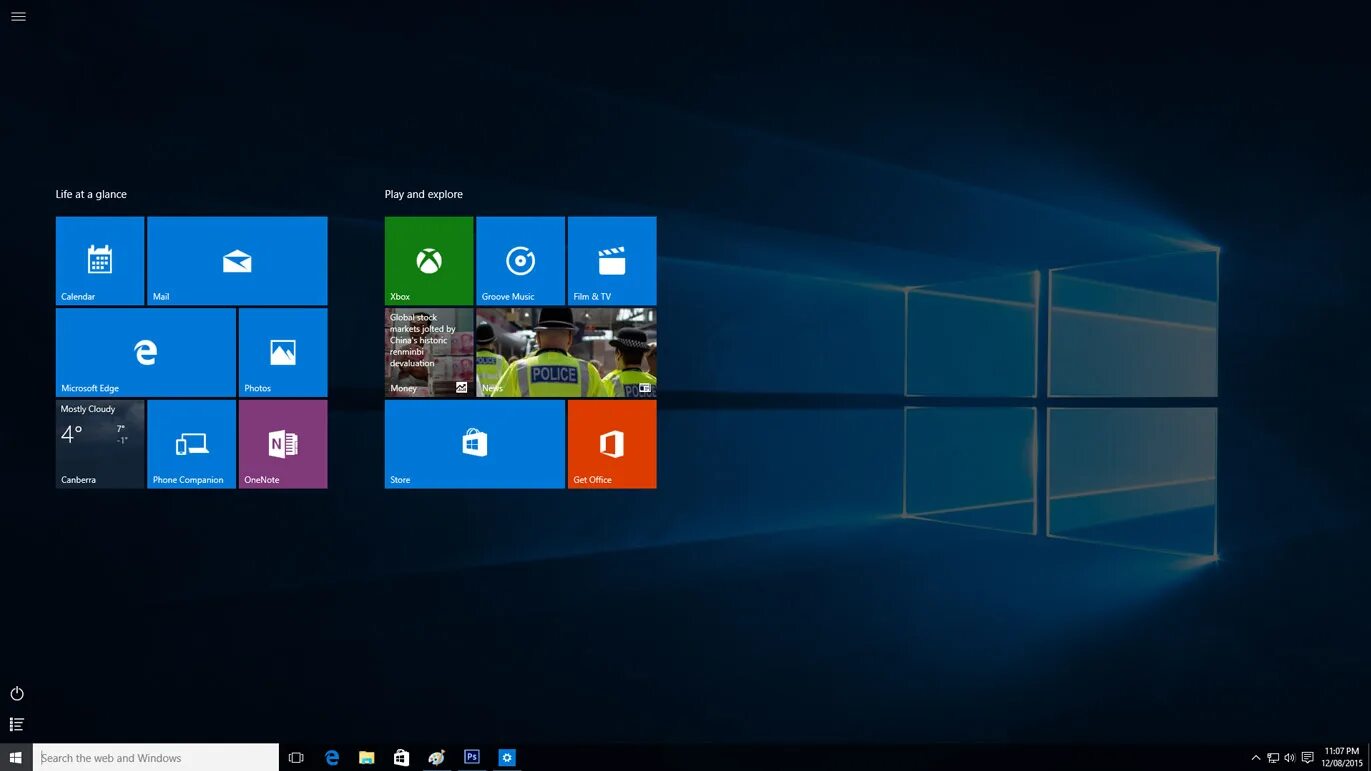Screen dimensions: 1371x771
Task: Click the network icon in system tray
Action: 1273,758
